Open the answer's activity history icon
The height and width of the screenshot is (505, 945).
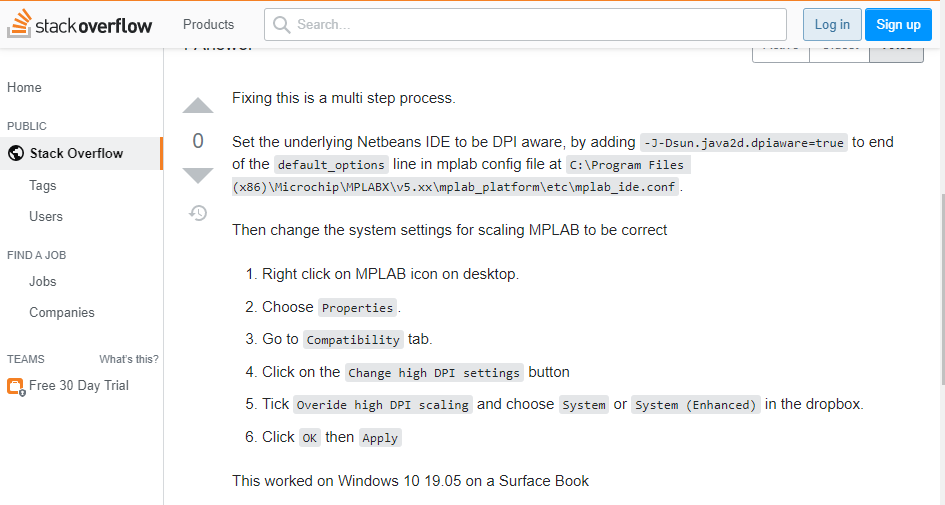pos(198,213)
